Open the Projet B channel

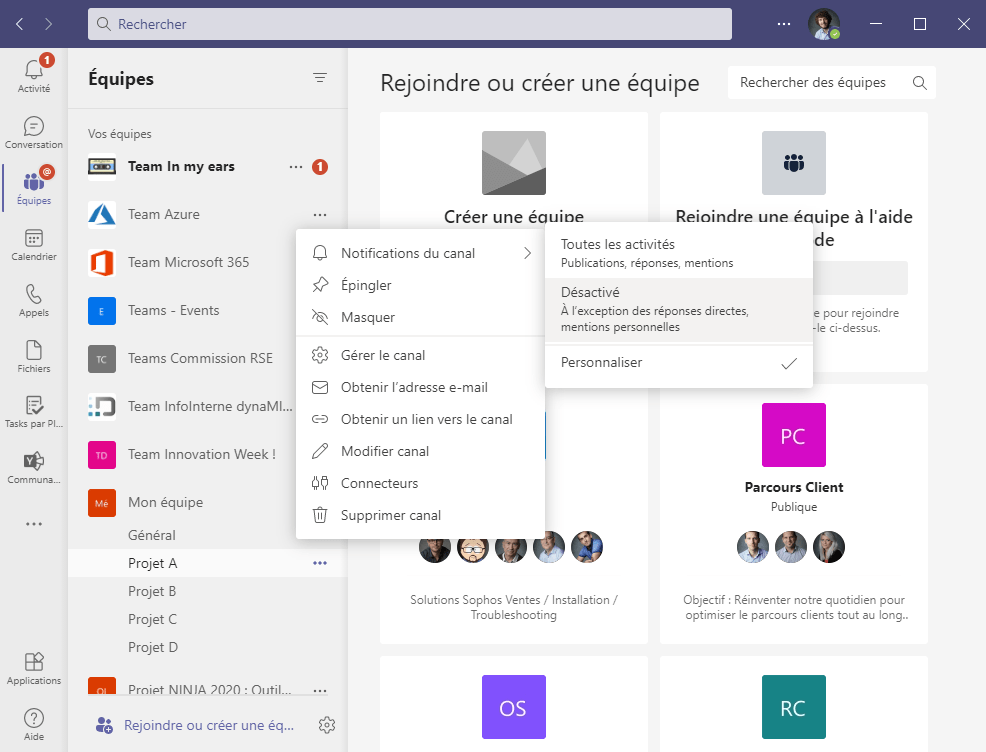click(208, 591)
